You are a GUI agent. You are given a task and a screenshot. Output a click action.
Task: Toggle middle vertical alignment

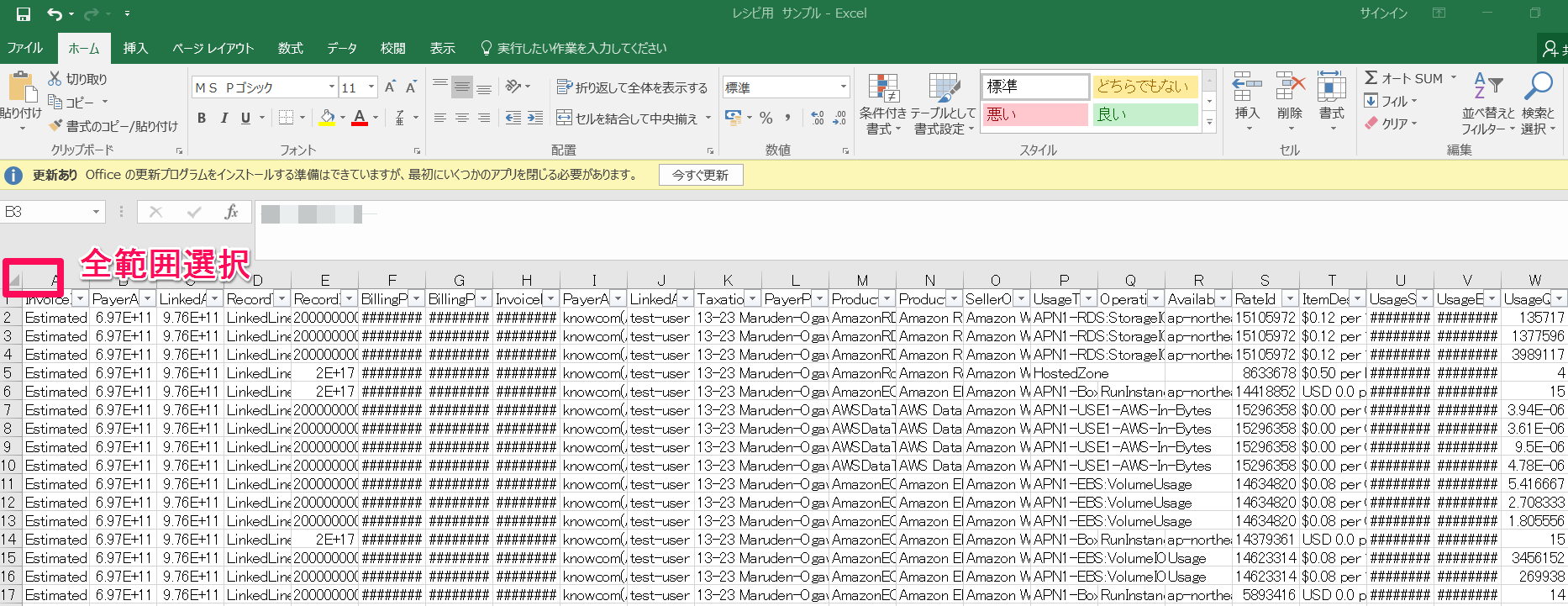[x=462, y=87]
